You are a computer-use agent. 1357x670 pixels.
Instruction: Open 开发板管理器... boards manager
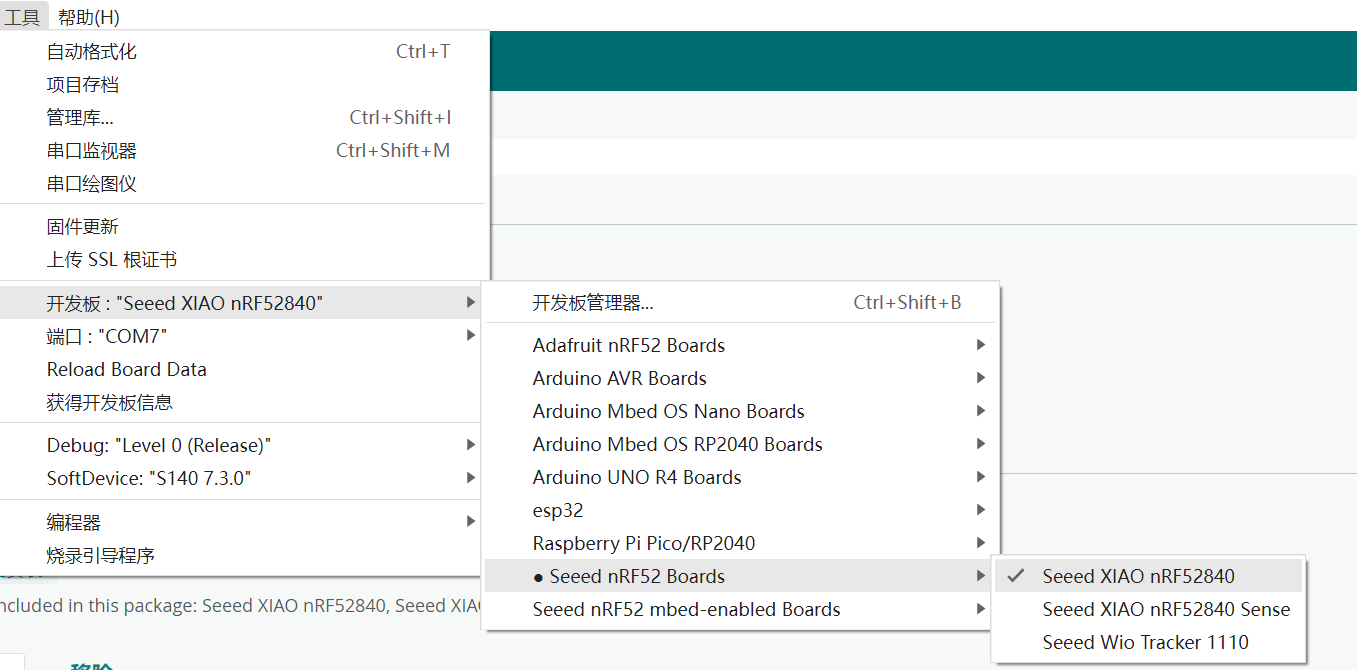click(x=741, y=303)
